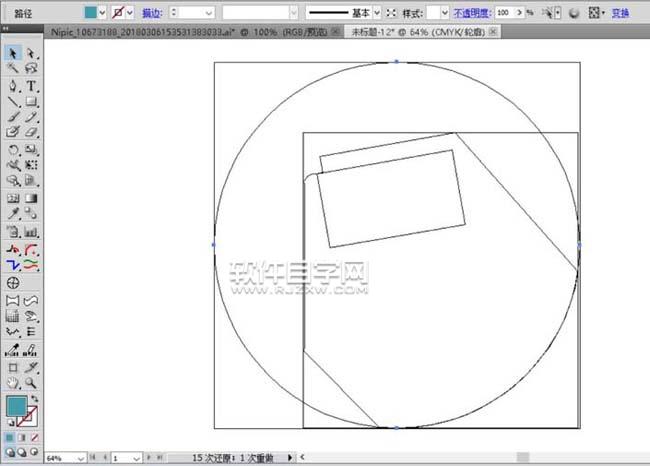
Task: Enable Draw Inside mode
Action: [x=34, y=452]
